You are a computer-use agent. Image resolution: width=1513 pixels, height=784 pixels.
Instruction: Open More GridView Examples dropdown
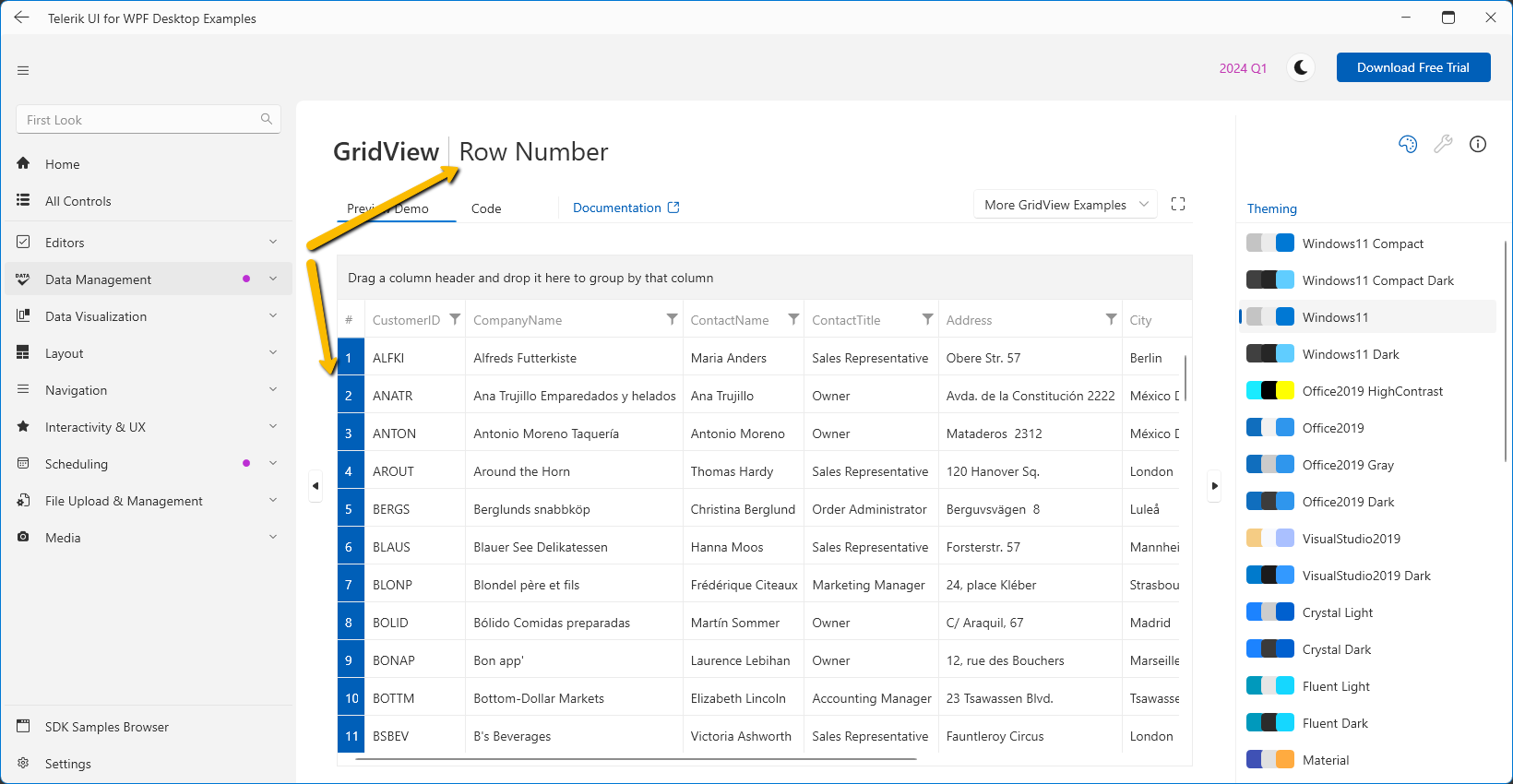[1066, 205]
